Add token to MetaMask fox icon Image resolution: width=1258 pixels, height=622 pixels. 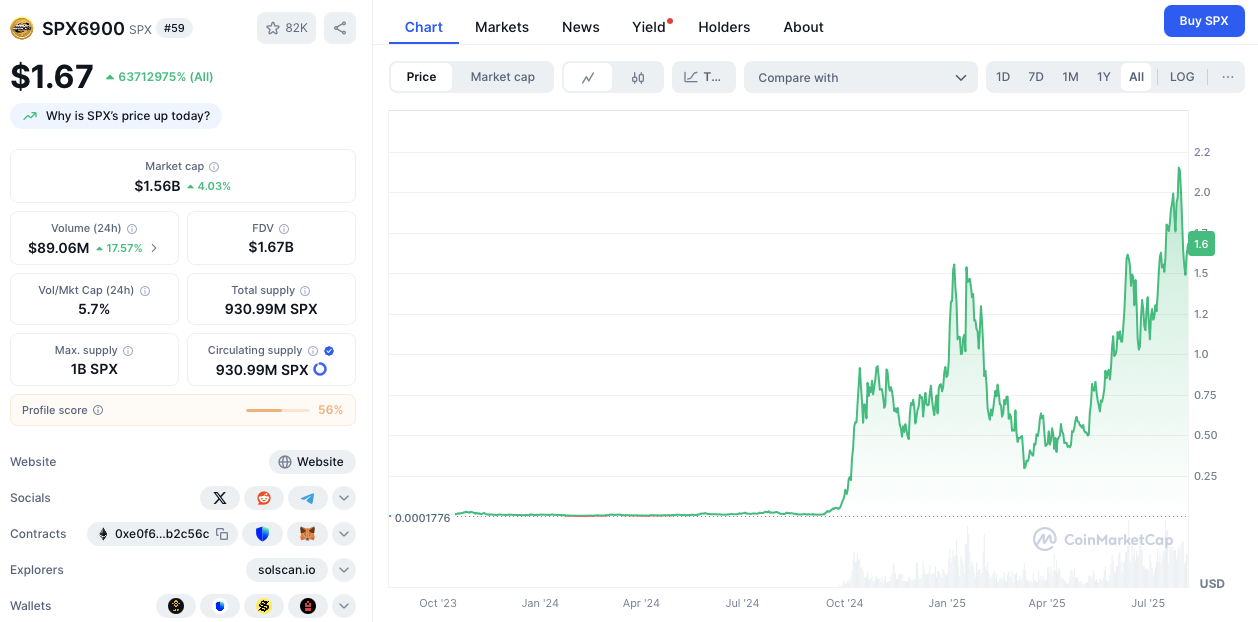[308, 534]
